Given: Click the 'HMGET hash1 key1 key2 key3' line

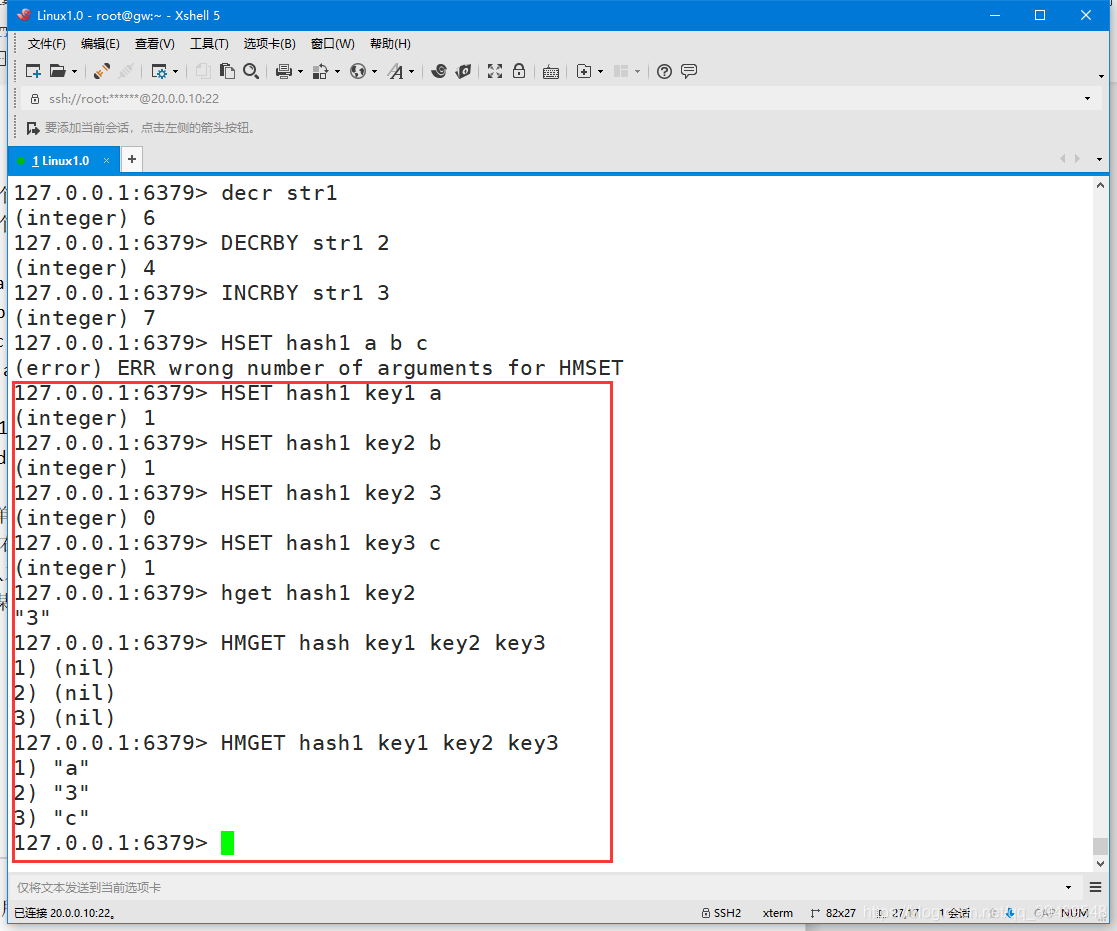Looking at the screenshot, I should pyautogui.click(x=286, y=743).
